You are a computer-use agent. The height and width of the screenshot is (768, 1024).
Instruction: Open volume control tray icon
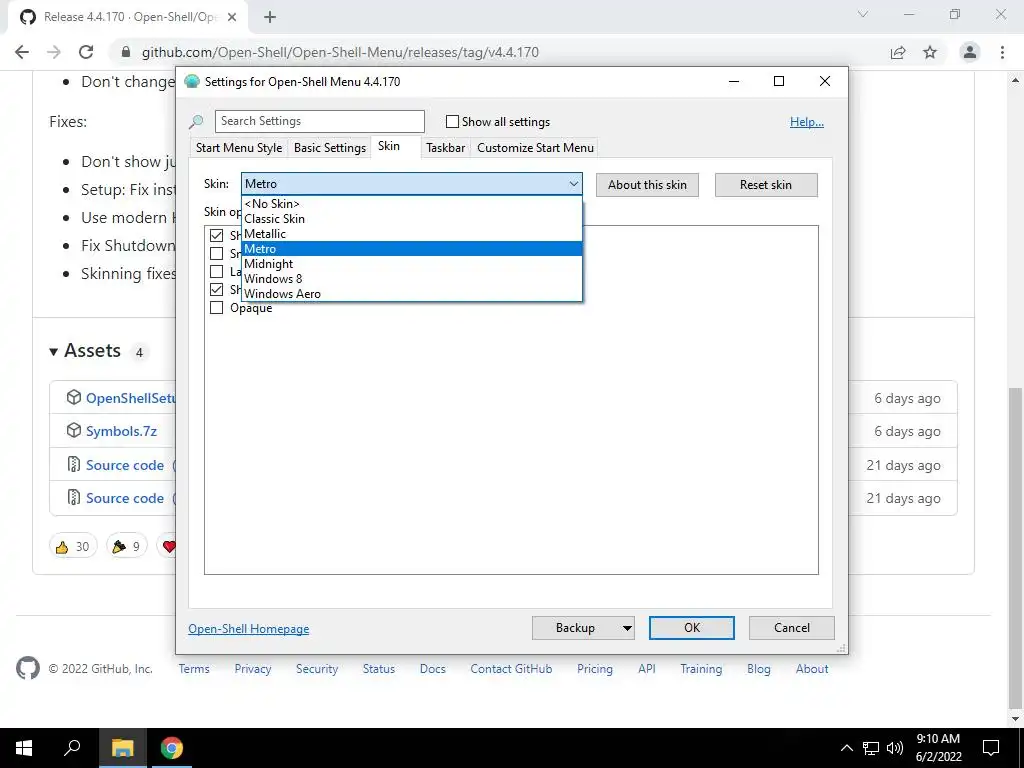tap(895, 748)
